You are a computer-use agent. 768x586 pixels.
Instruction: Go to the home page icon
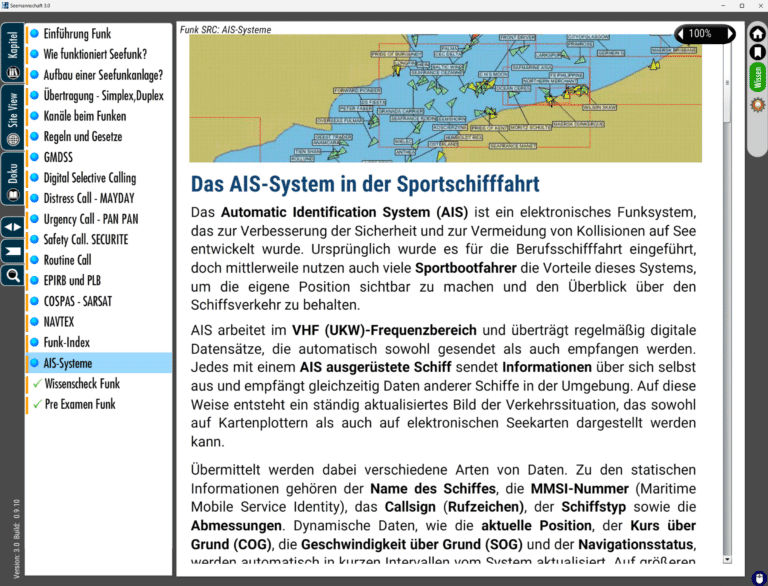coord(757,34)
